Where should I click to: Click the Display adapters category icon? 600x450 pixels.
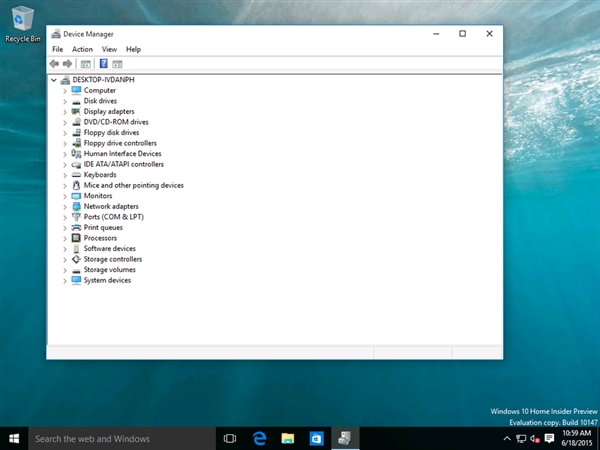point(77,111)
